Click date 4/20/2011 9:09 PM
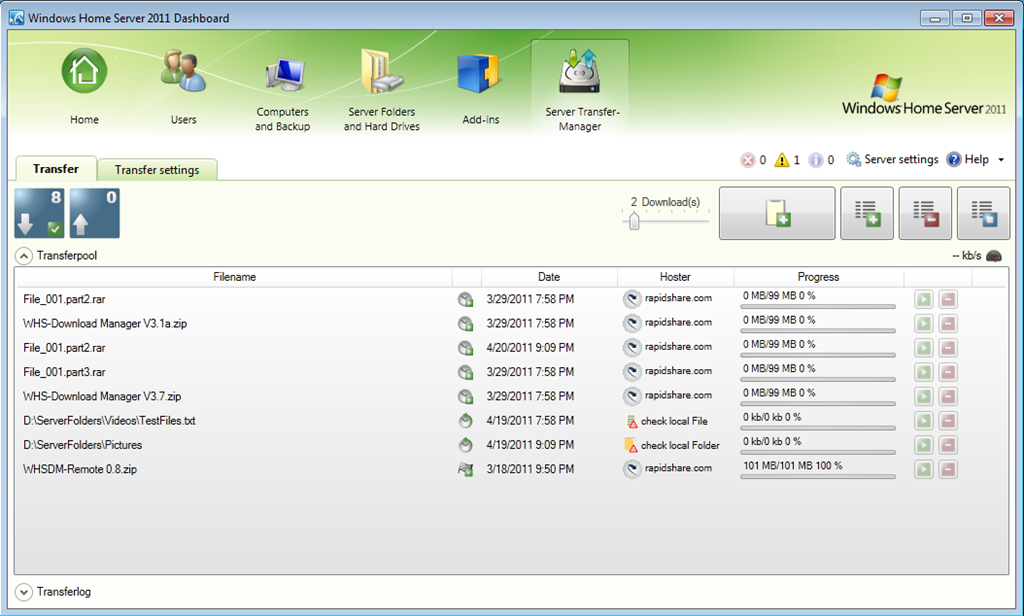 (x=530, y=348)
